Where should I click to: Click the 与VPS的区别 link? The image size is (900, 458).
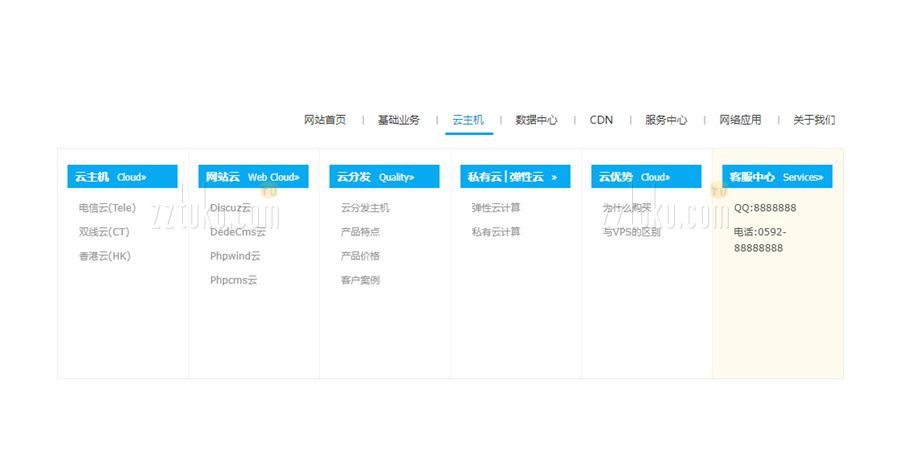[631, 232]
